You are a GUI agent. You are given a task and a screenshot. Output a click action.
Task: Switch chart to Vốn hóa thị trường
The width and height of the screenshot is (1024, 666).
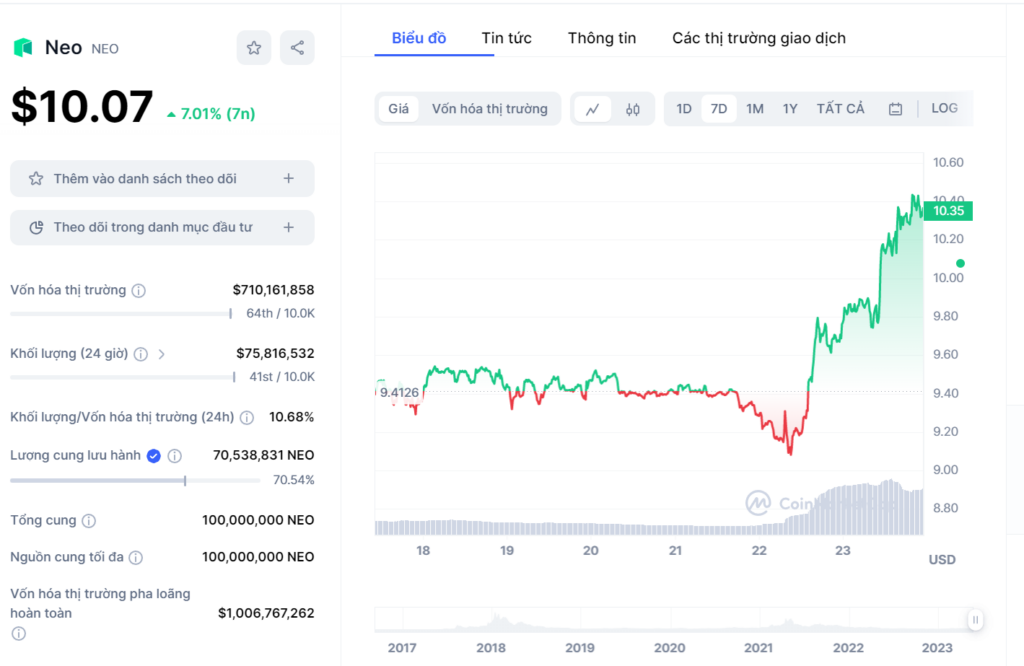coord(489,109)
